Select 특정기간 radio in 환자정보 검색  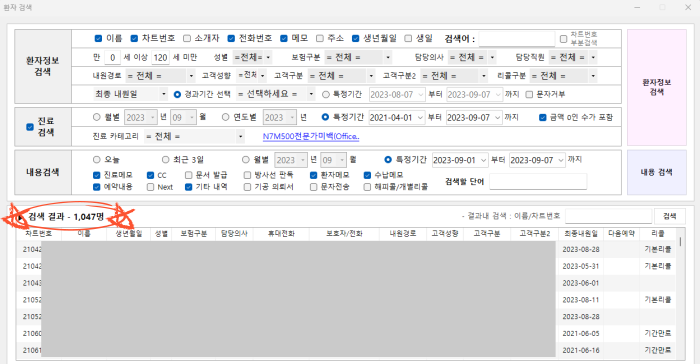pos(326,94)
